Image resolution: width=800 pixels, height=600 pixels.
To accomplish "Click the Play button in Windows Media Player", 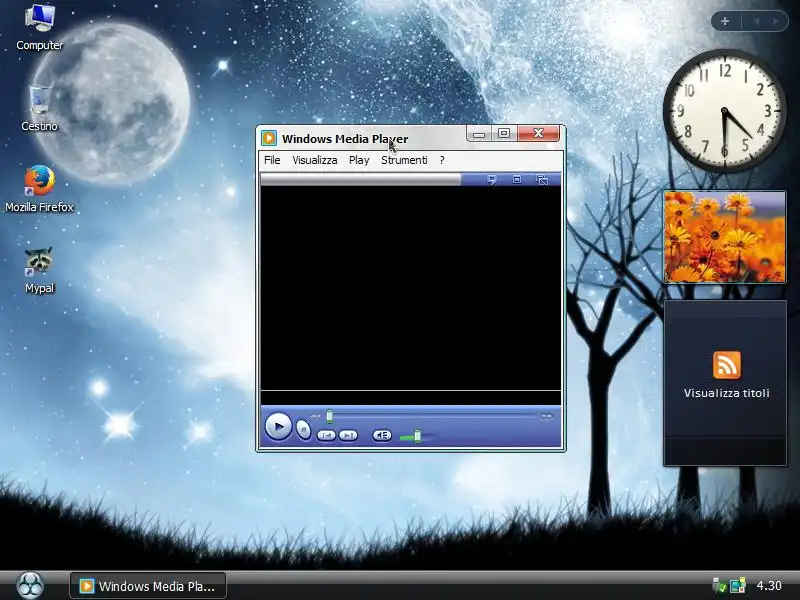I will [278, 427].
